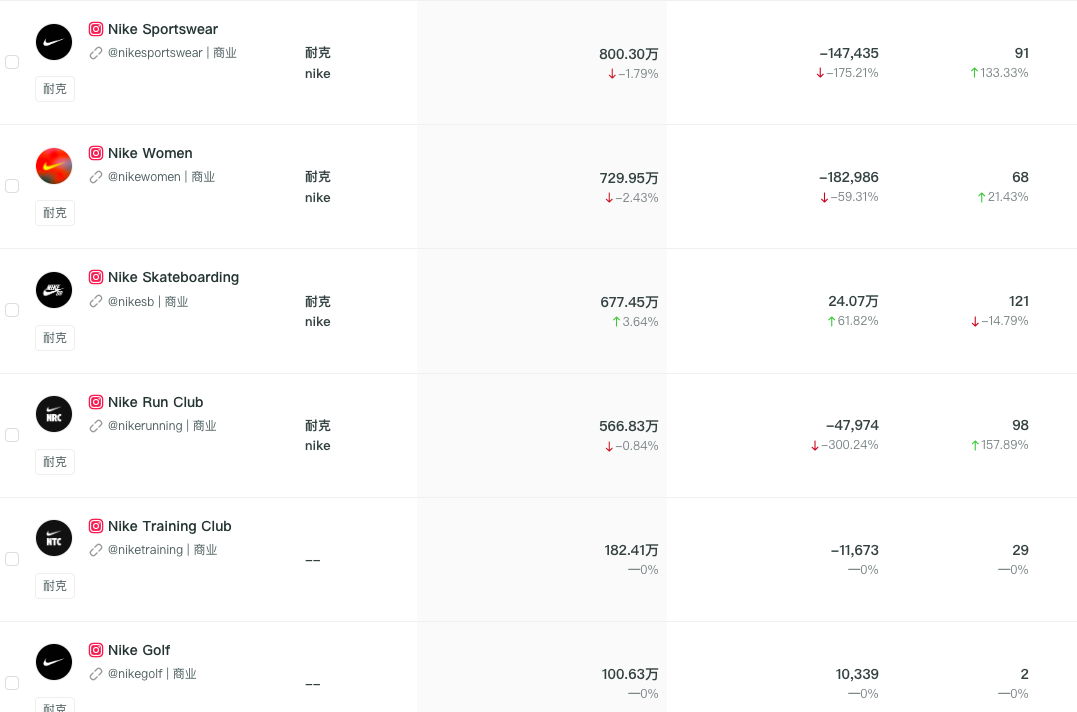Click Instagram icon beside Nike Golf

pyautogui.click(x=96, y=650)
